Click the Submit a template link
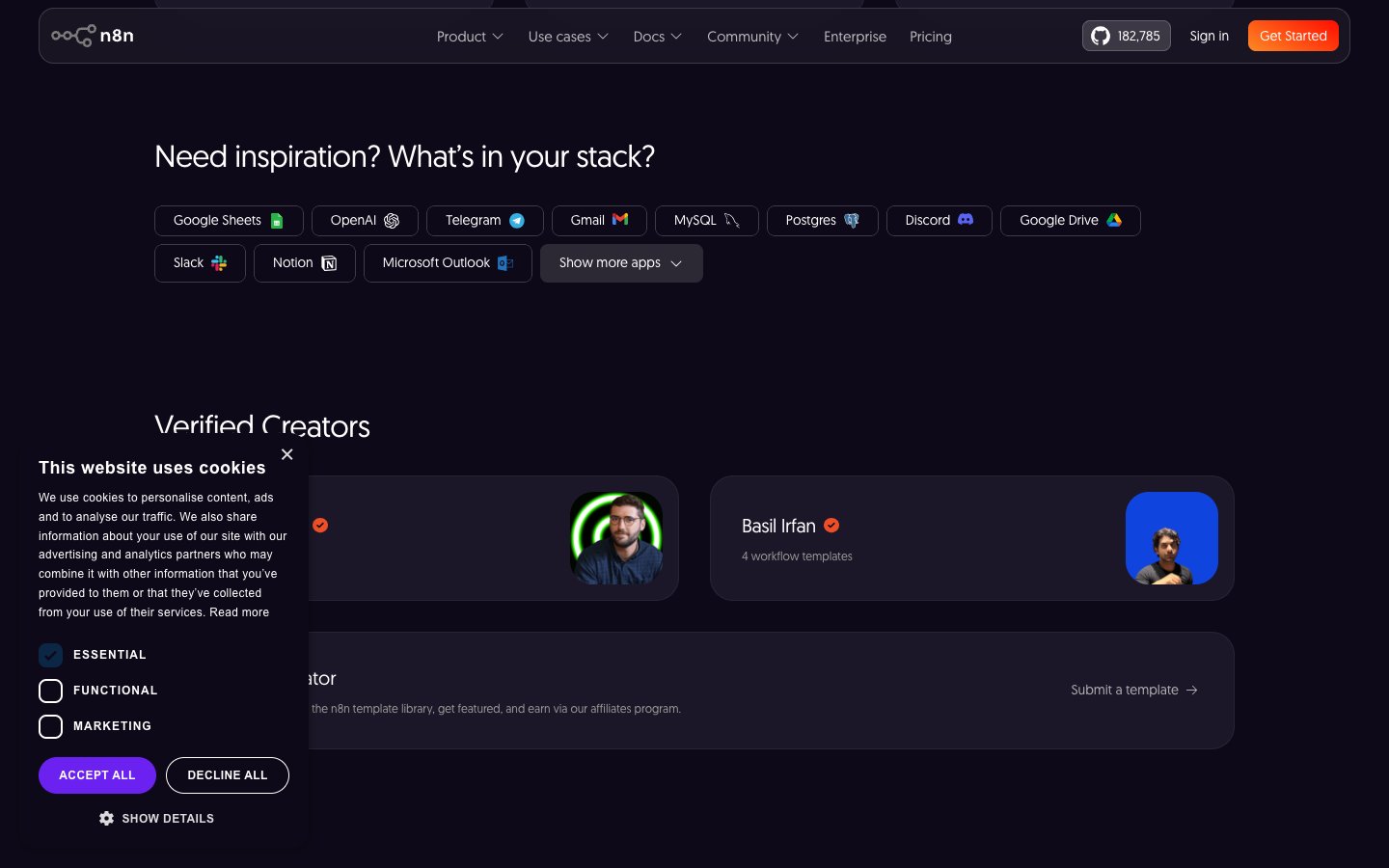This screenshot has height=868, width=1389. click(x=1133, y=691)
